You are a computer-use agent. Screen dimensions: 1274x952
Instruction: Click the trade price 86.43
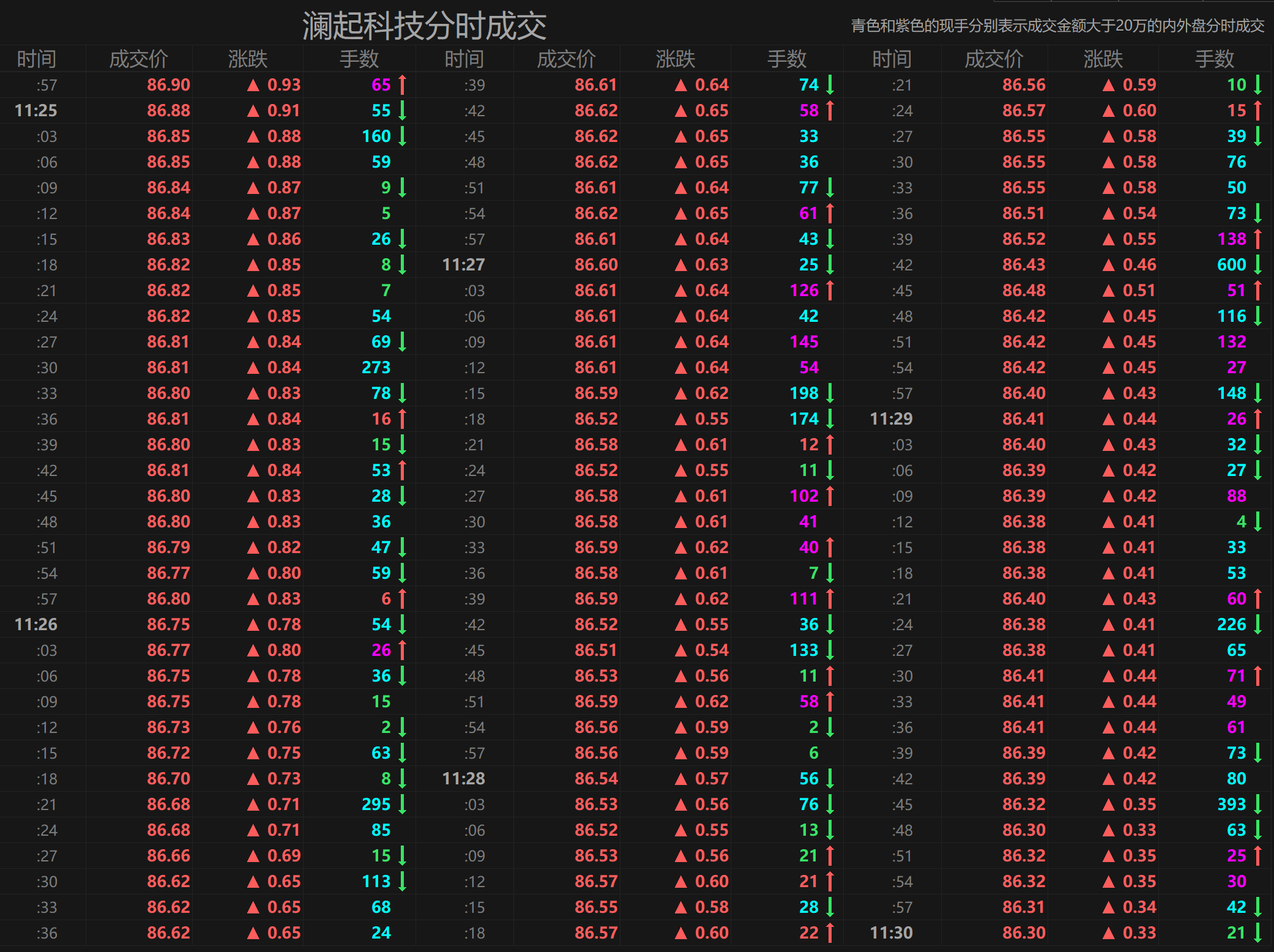point(1024,265)
